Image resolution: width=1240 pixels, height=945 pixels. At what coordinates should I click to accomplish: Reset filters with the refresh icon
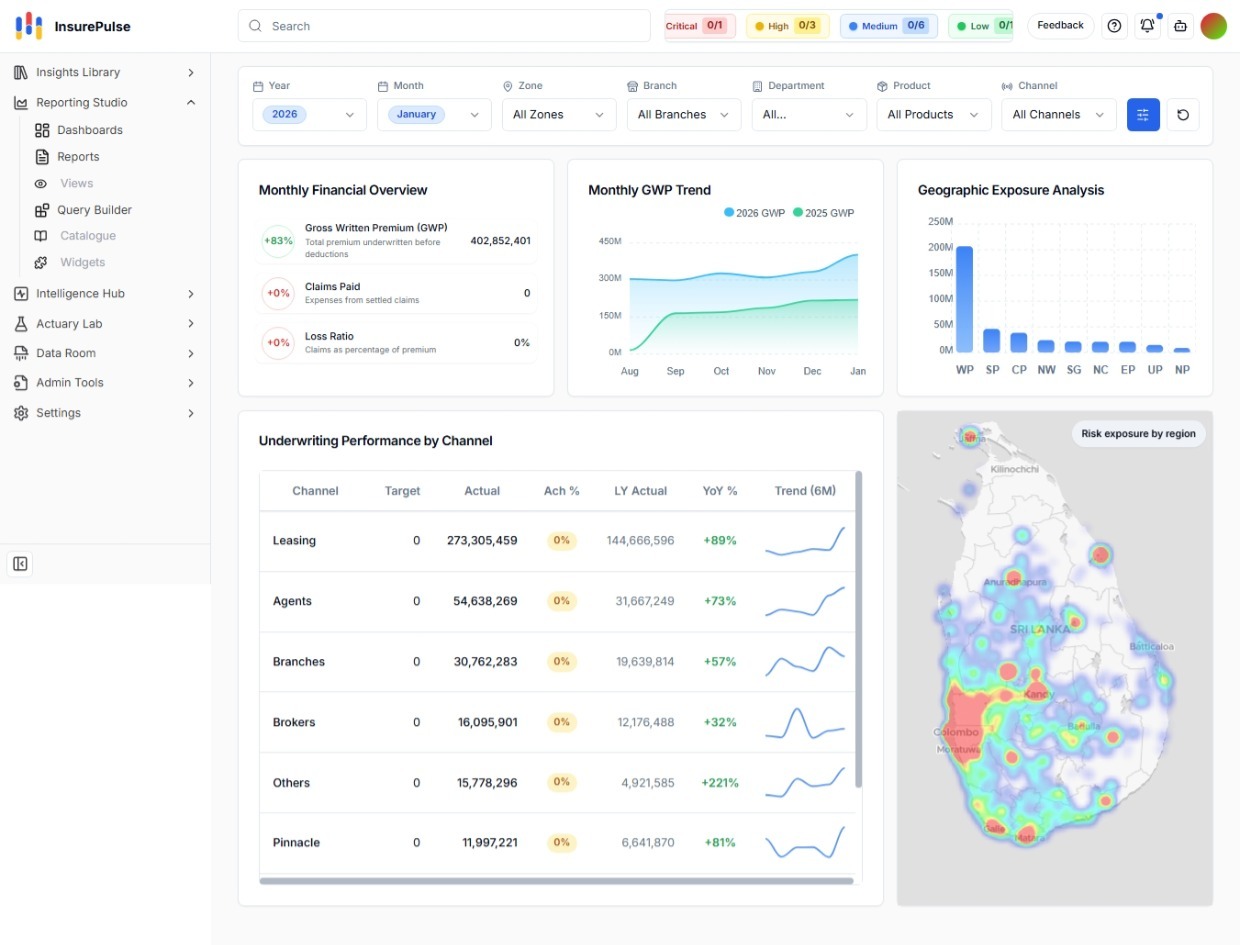tap(1183, 115)
